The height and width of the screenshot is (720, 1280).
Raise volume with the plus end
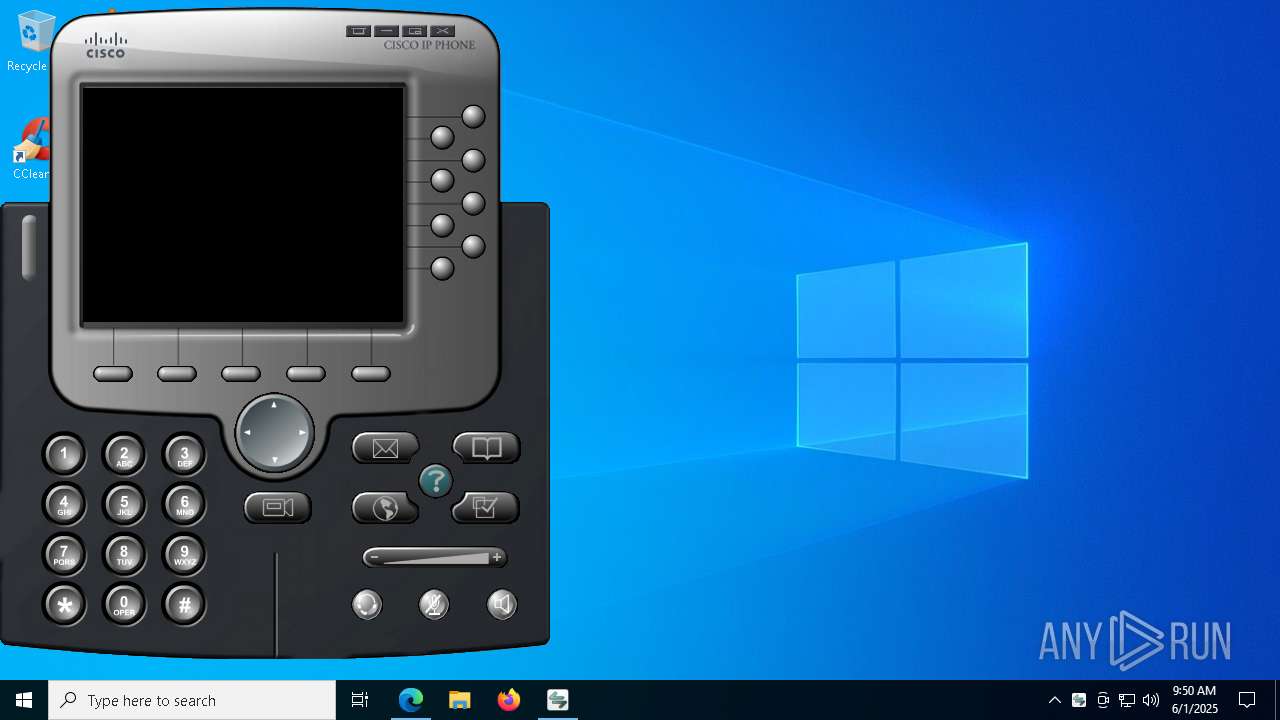[x=497, y=557]
